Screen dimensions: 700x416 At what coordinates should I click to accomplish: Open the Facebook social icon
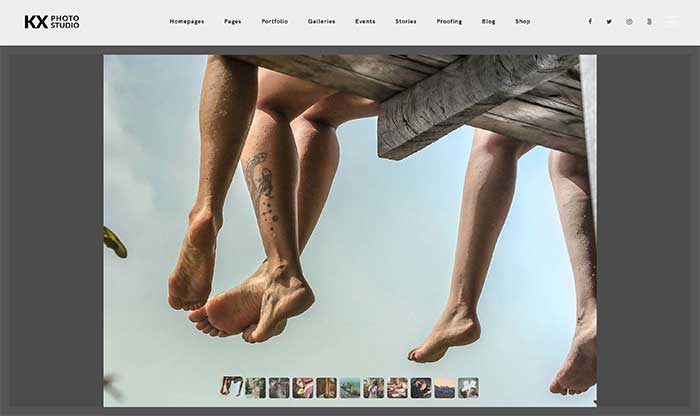tap(590, 21)
